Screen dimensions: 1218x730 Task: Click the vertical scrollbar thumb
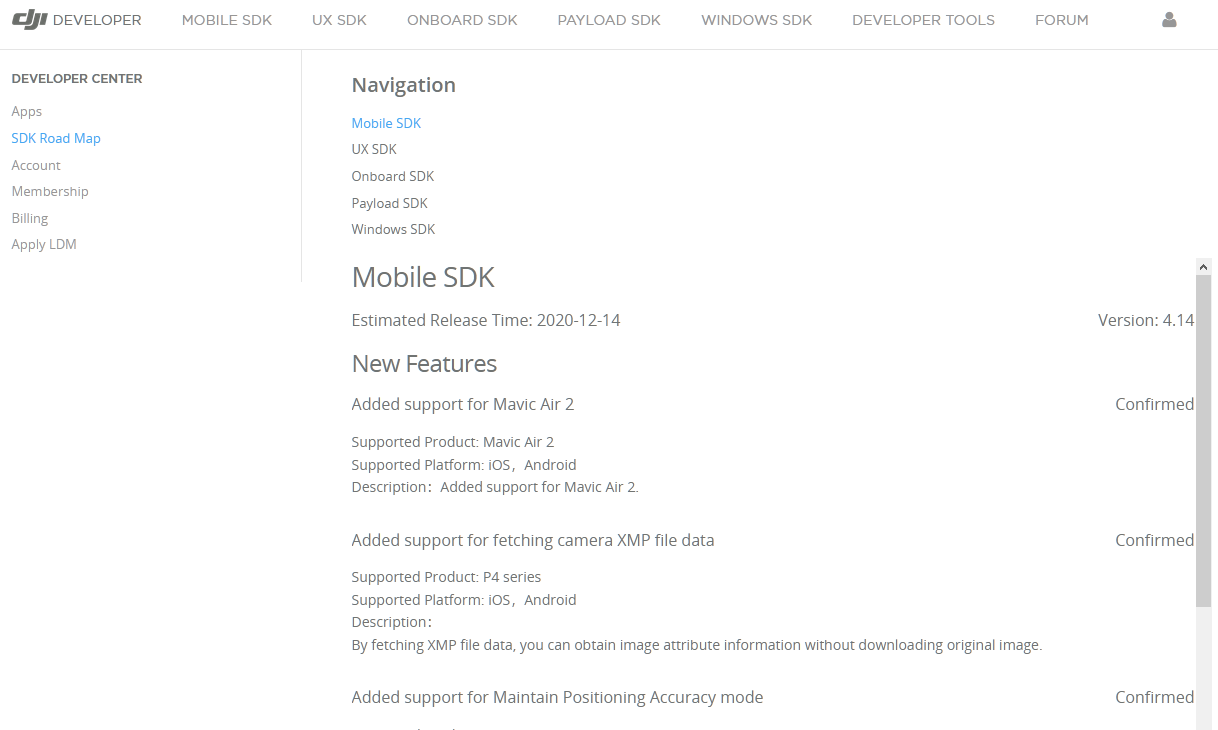(1204, 441)
